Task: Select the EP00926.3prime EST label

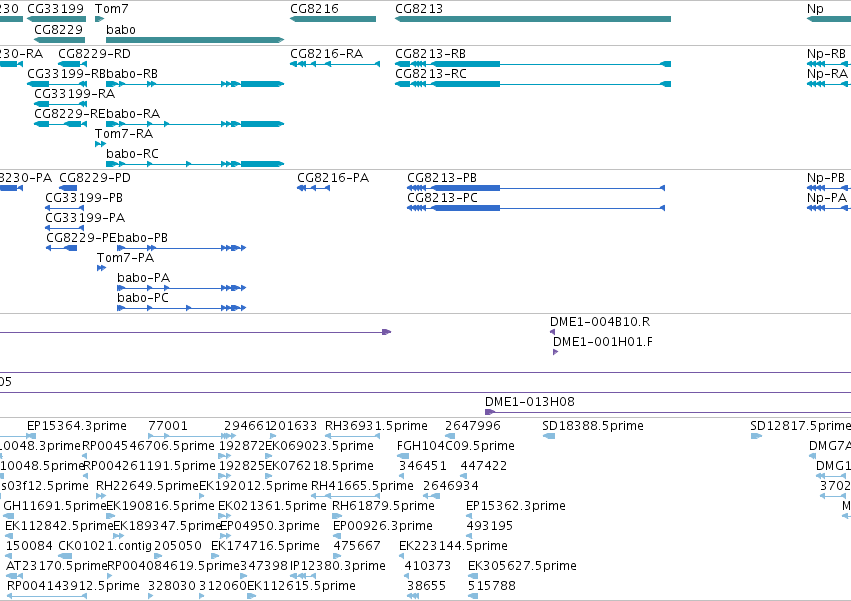Action: pyautogui.click(x=383, y=526)
